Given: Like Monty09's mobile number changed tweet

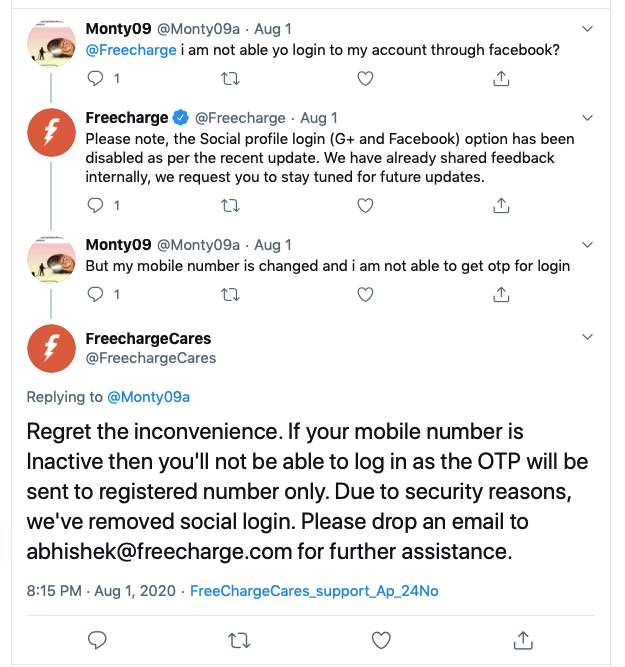Looking at the screenshot, I should 365,294.
